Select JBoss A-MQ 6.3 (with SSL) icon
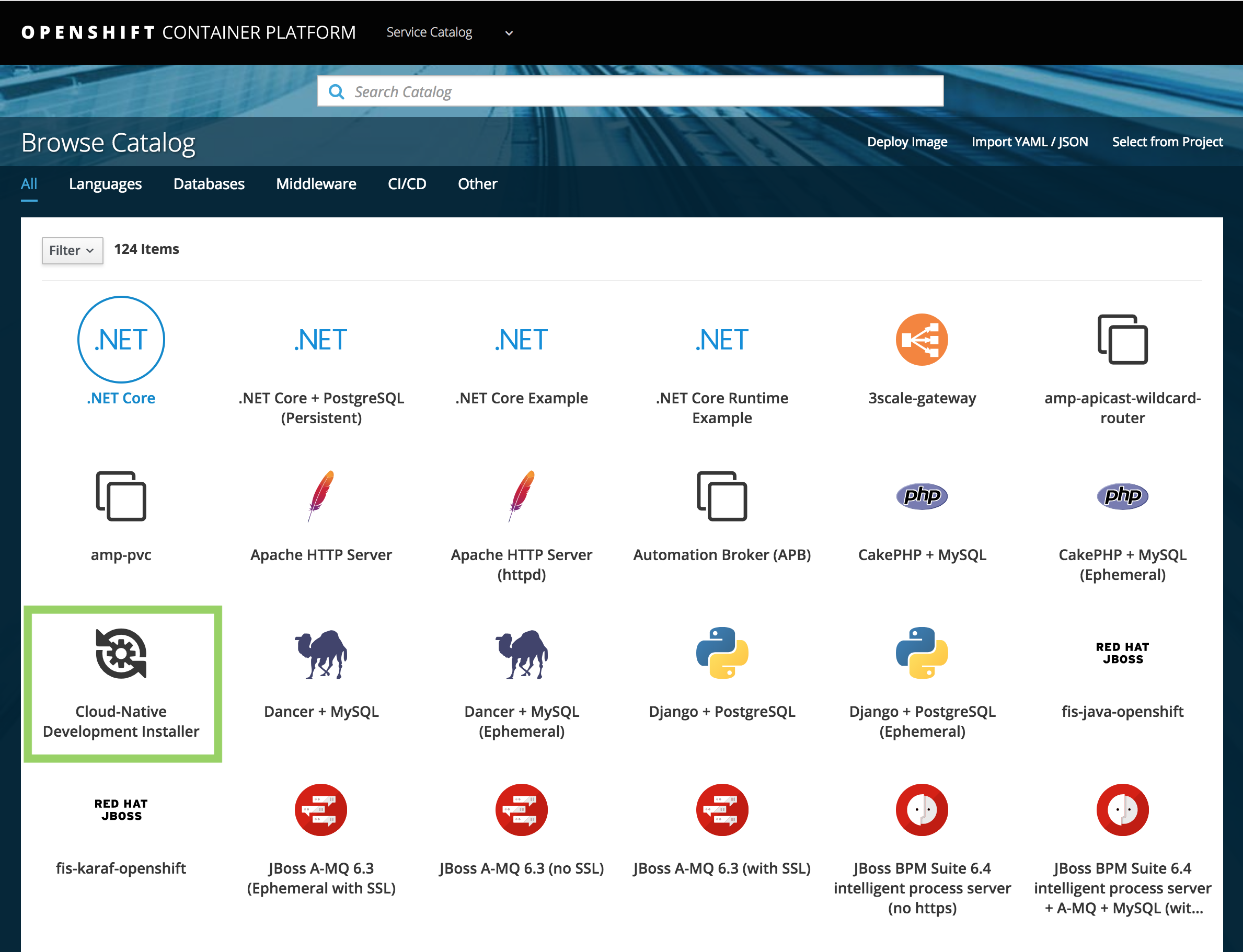Viewport: 1243px width, 952px height. pos(721,810)
